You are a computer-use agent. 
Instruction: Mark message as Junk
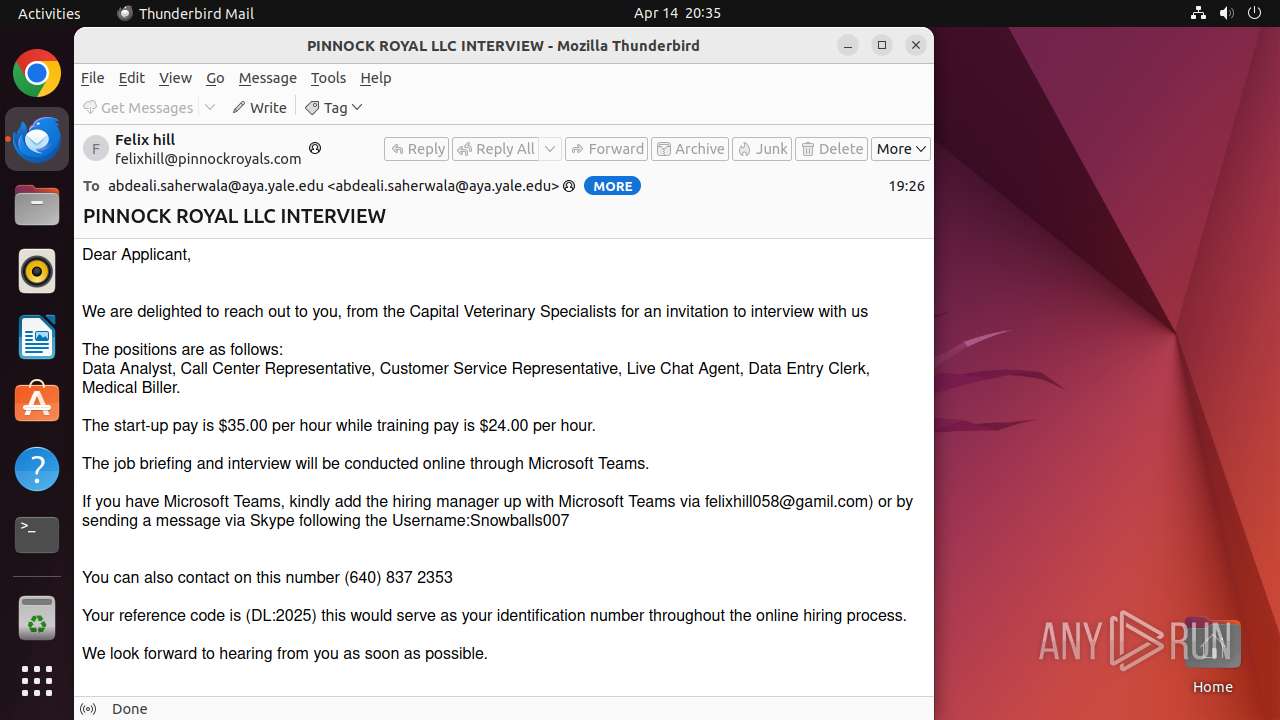coord(762,149)
